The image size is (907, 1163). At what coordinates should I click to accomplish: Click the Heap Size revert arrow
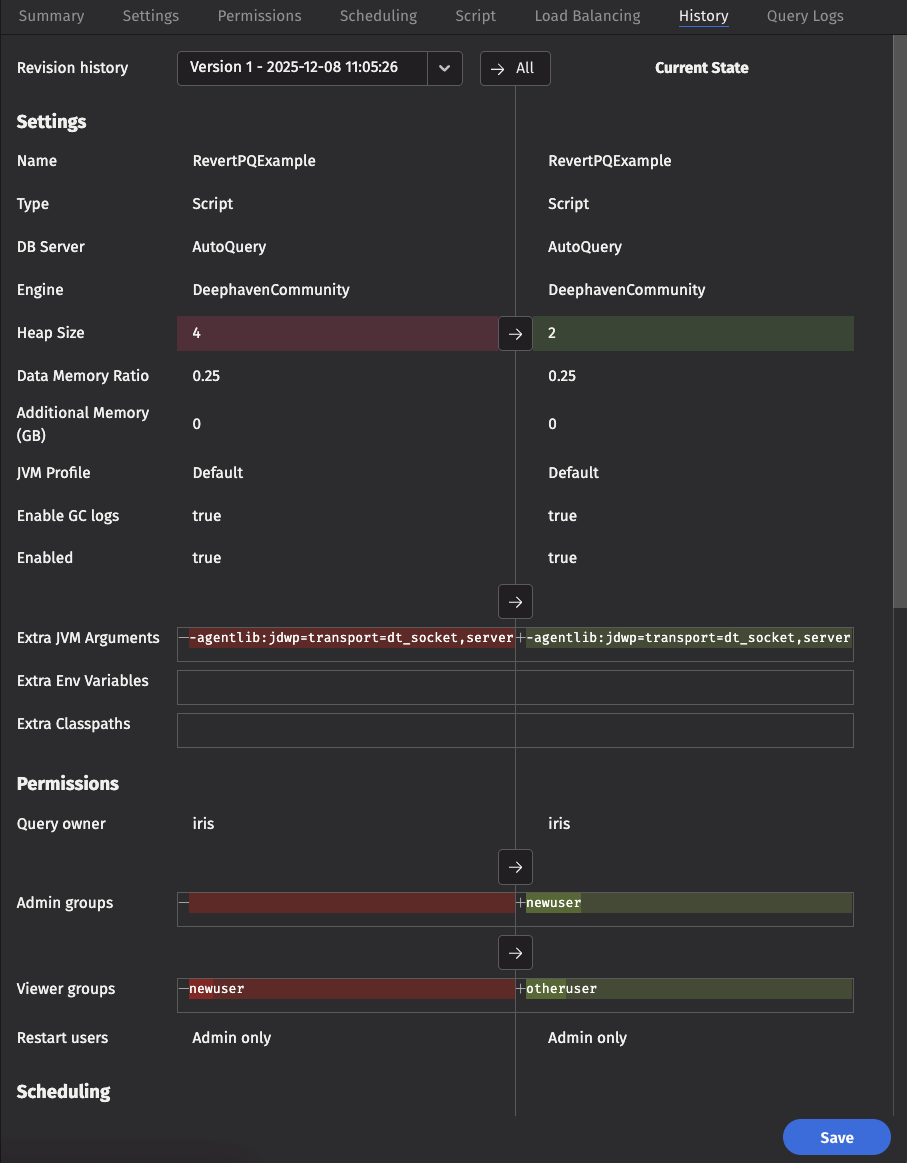[515, 334]
